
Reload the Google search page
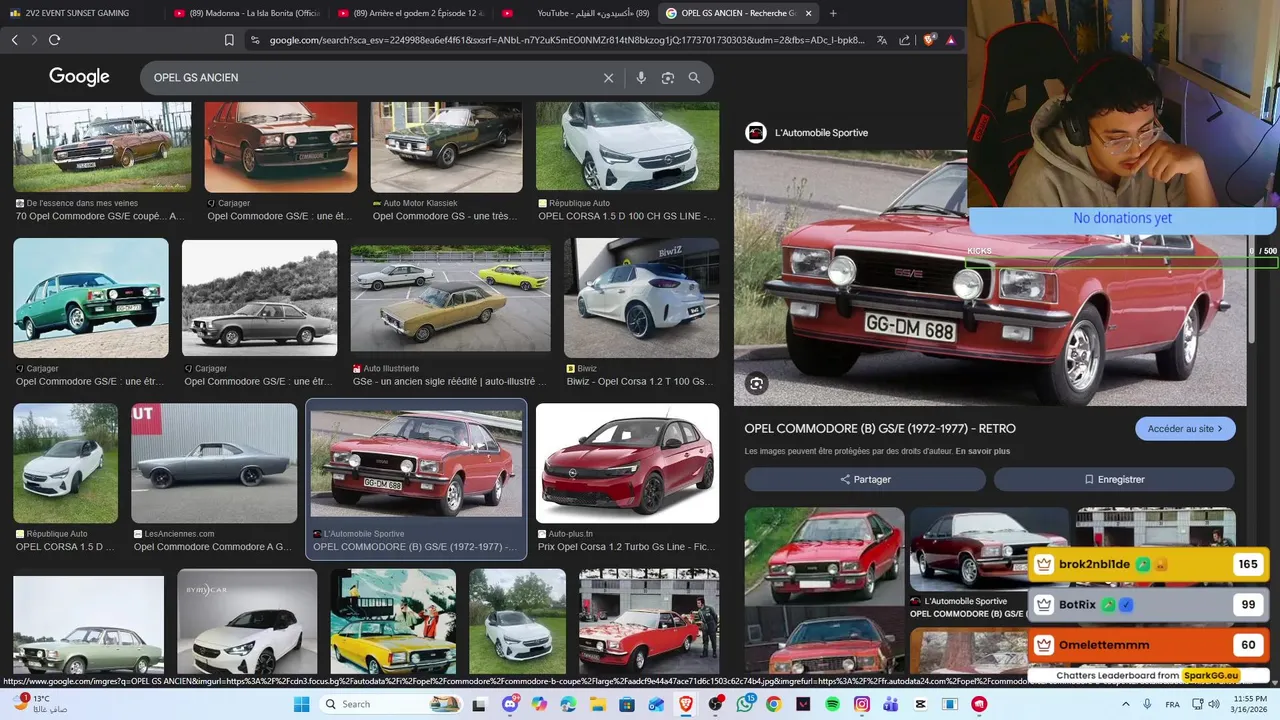click(54, 40)
